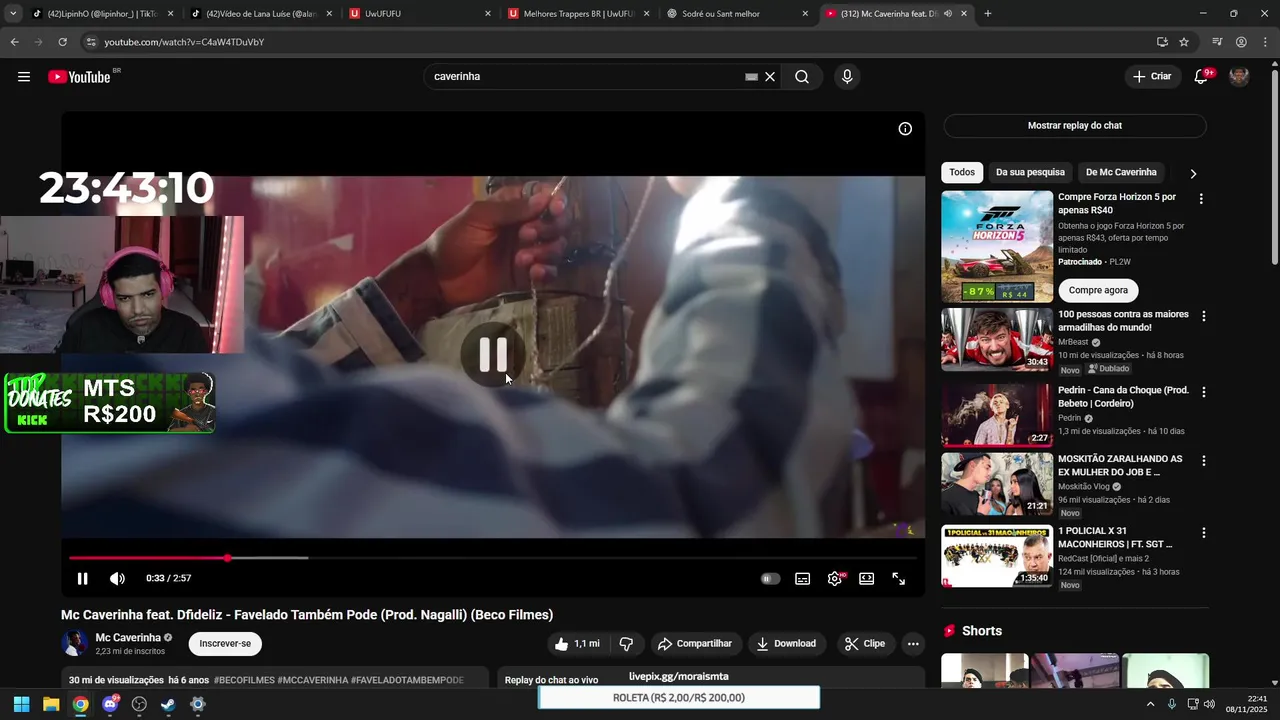Open the Forza Horizon 5 ad thumbnail
This screenshot has height=720, width=1280.
pos(997,246)
